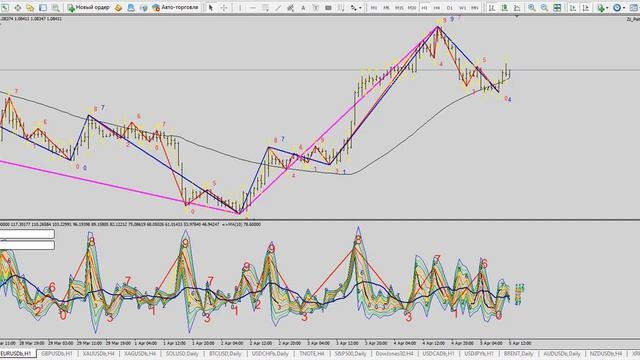
Task: Open MetaEditor with the gold book icon
Action: click(x=118, y=8)
